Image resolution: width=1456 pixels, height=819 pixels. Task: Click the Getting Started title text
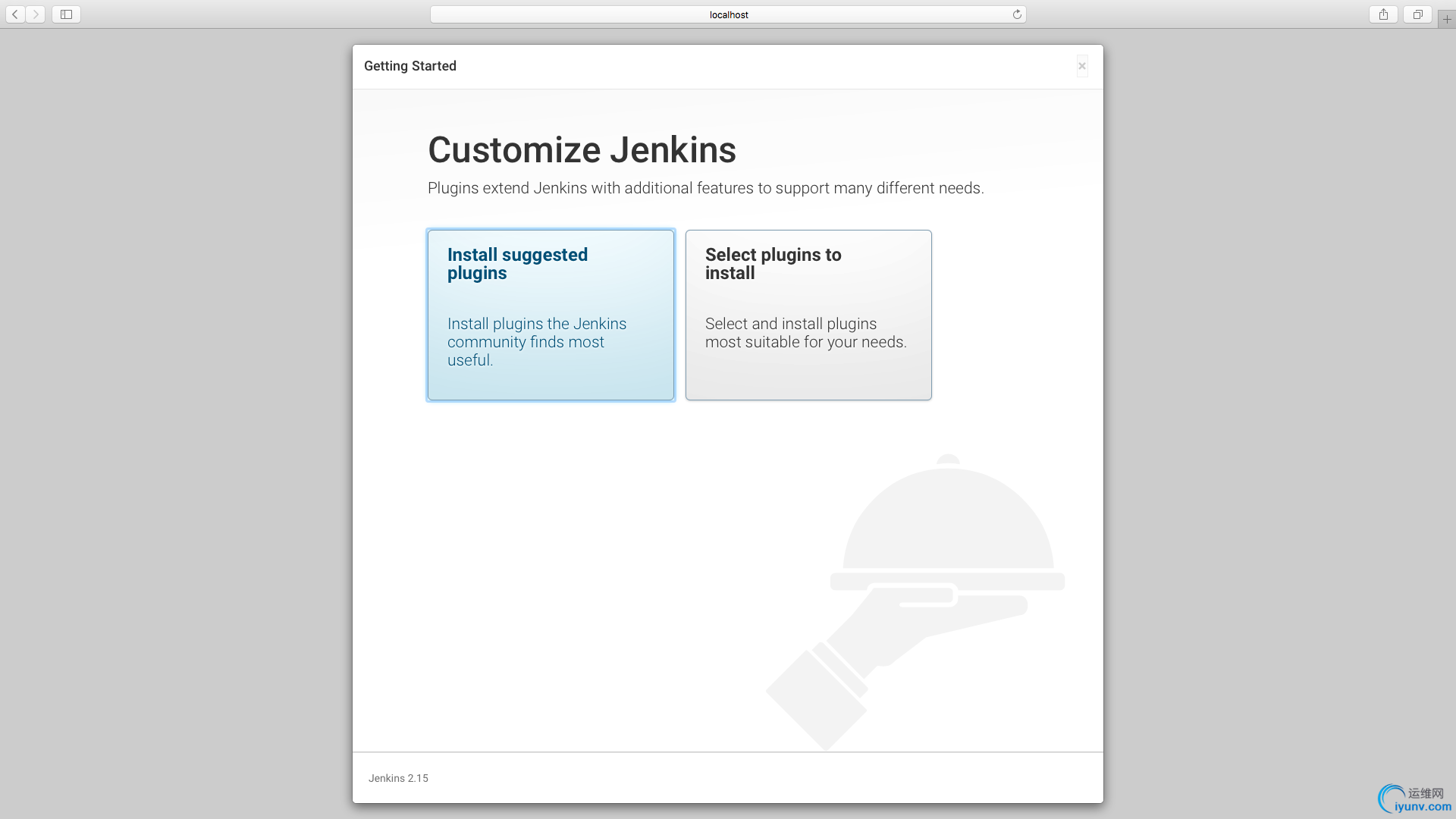410,66
